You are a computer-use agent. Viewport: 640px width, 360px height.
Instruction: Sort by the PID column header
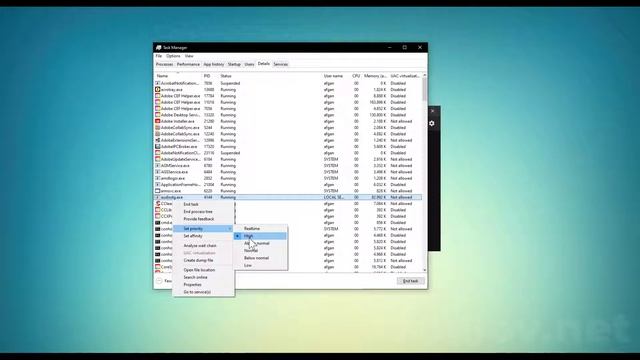point(211,76)
